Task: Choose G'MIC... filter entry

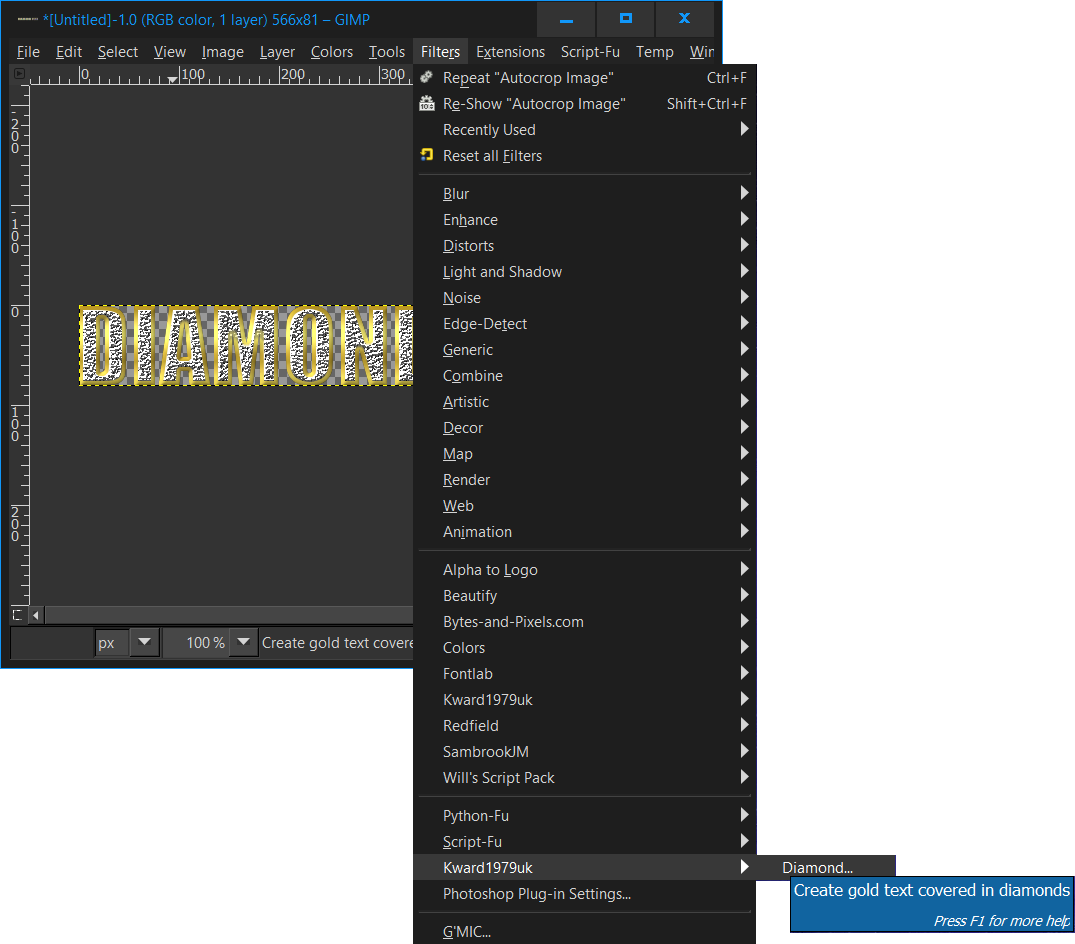Action: (x=584, y=932)
